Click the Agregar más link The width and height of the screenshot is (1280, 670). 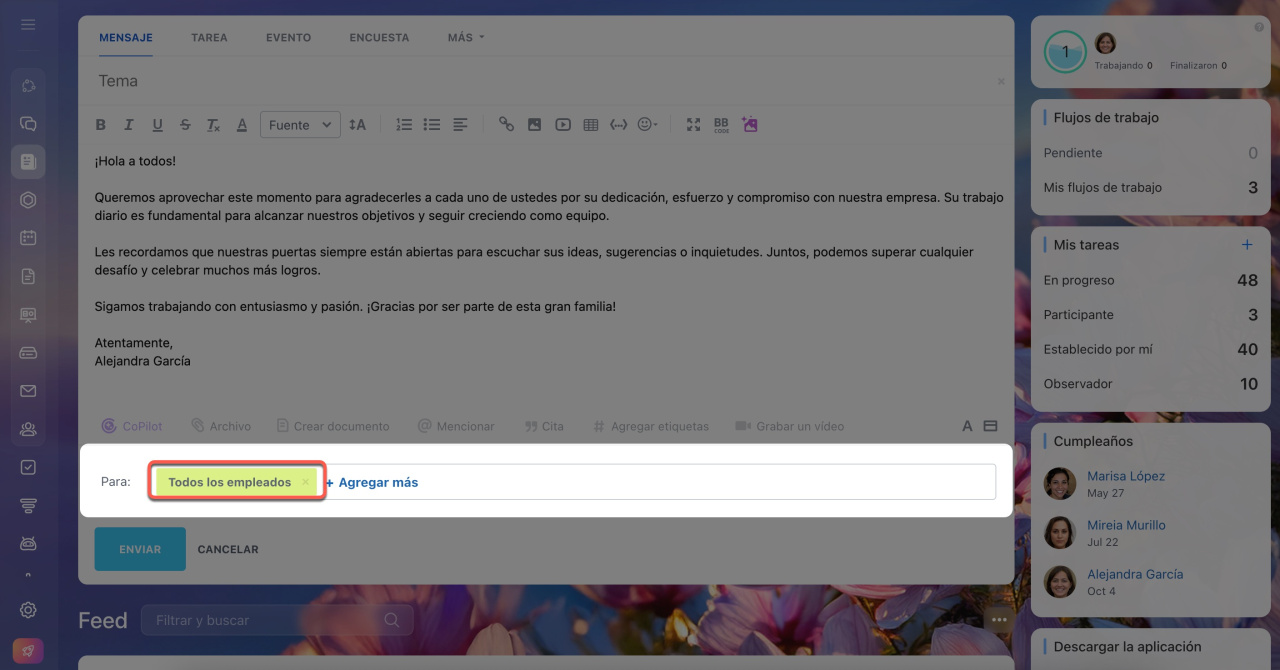point(372,482)
